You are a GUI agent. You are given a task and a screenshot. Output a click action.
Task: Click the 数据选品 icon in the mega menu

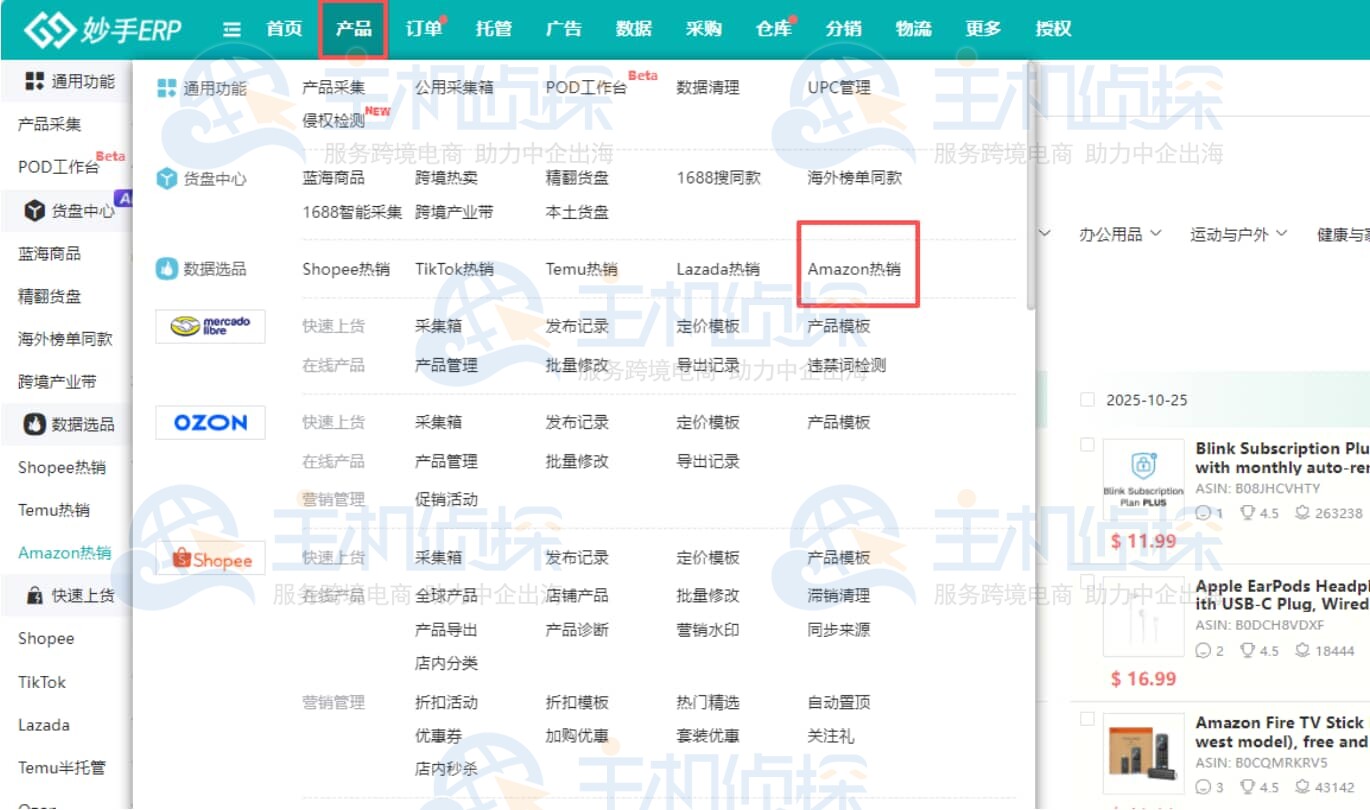pyautogui.click(x=163, y=268)
